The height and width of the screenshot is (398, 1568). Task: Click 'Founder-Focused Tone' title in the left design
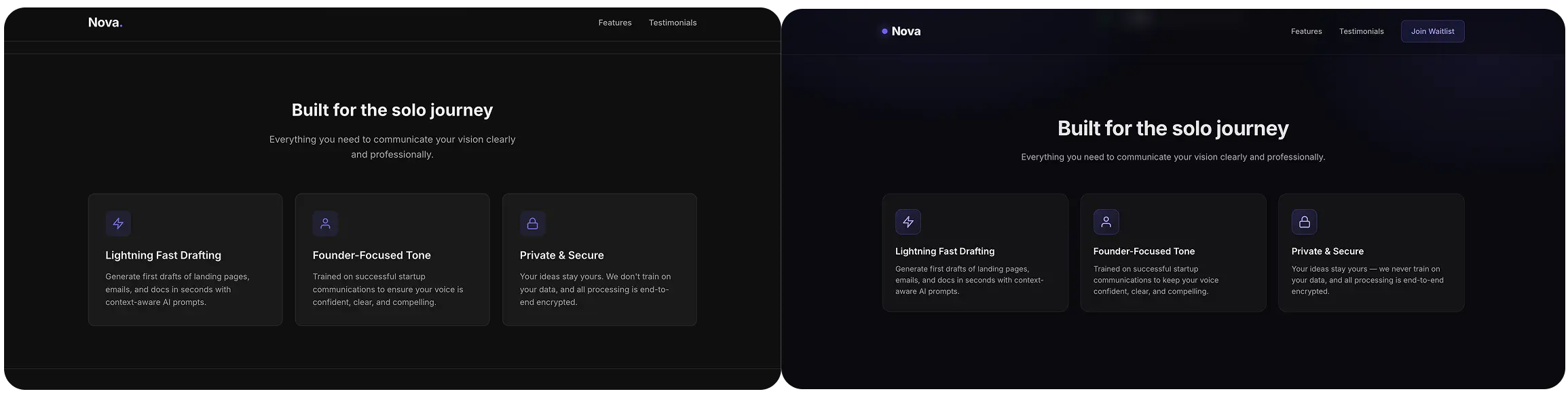click(x=371, y=255)
